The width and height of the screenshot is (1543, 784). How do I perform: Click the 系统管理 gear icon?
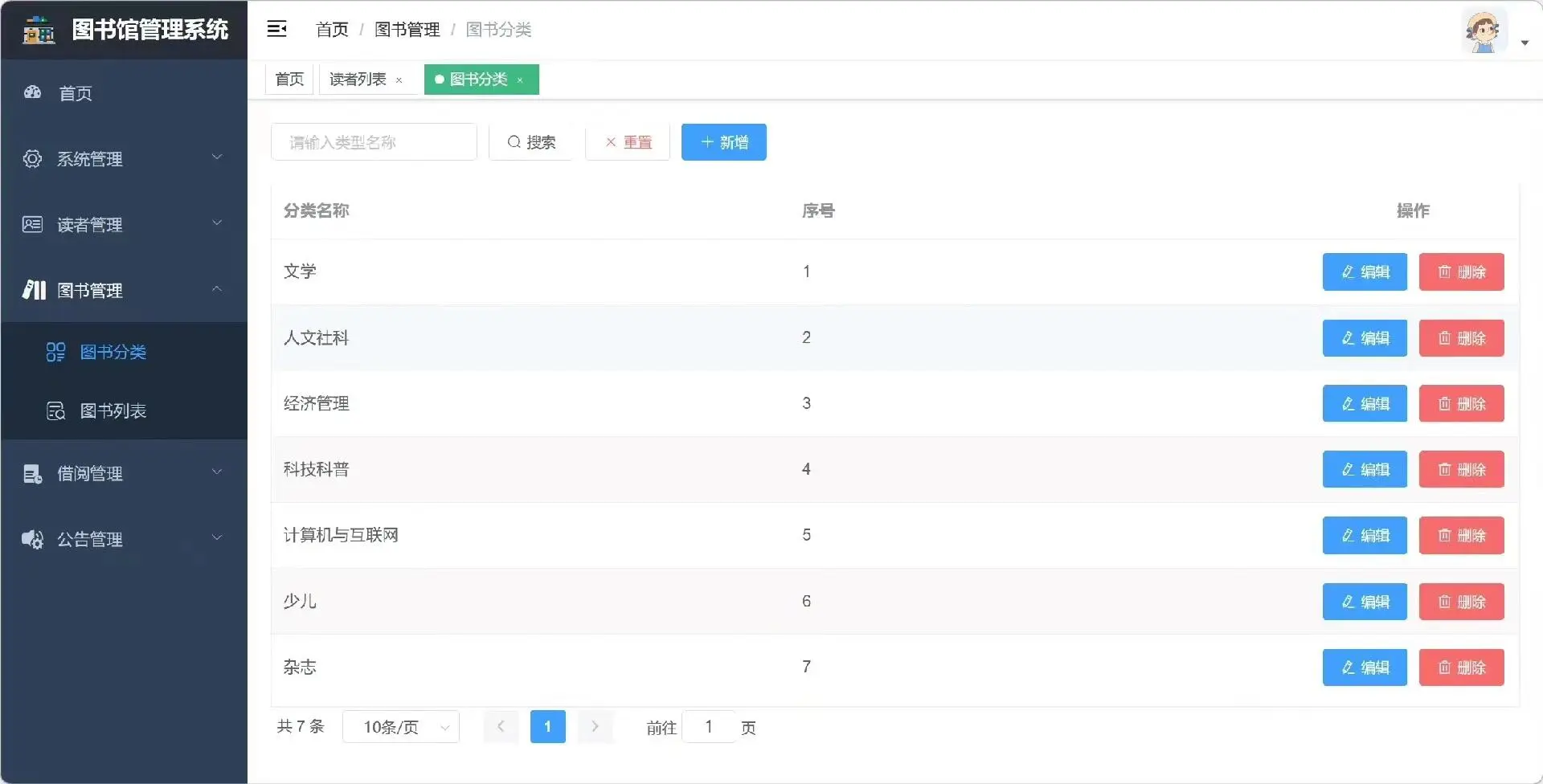click(x=32, y=158)
